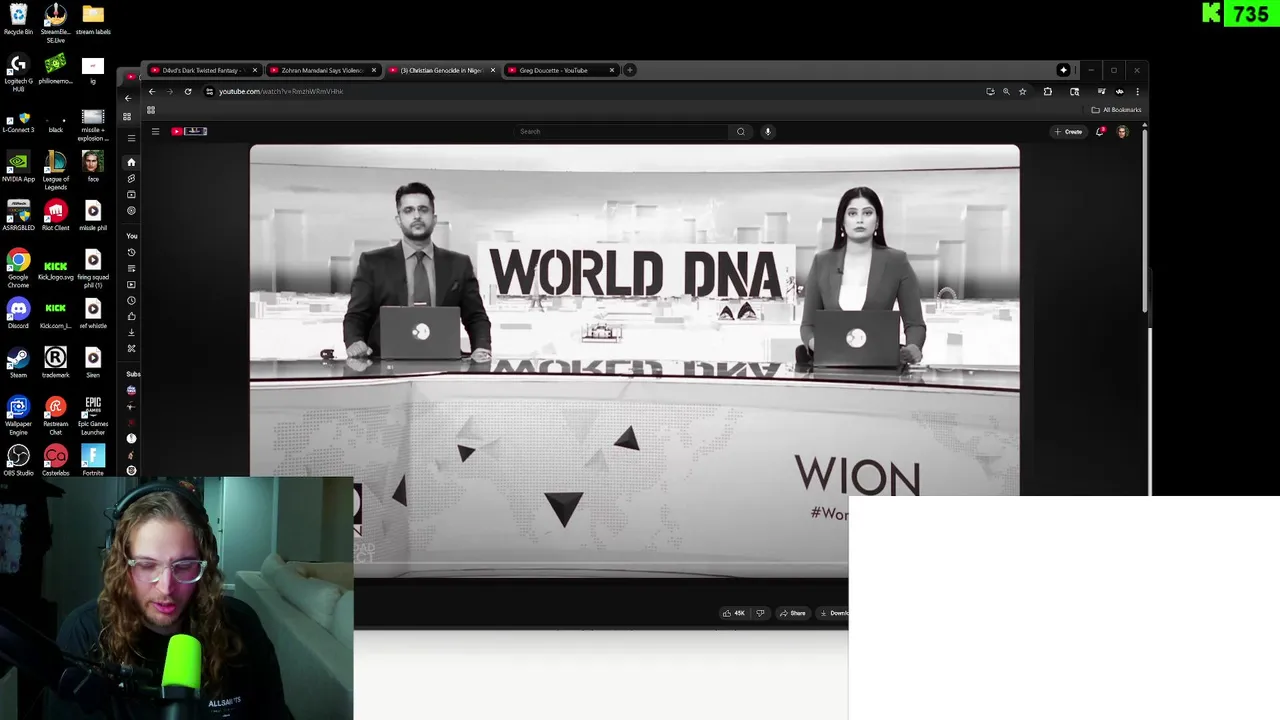Switch to the Zohran Mamdani Says Violence tab

[x=321, y=70]
